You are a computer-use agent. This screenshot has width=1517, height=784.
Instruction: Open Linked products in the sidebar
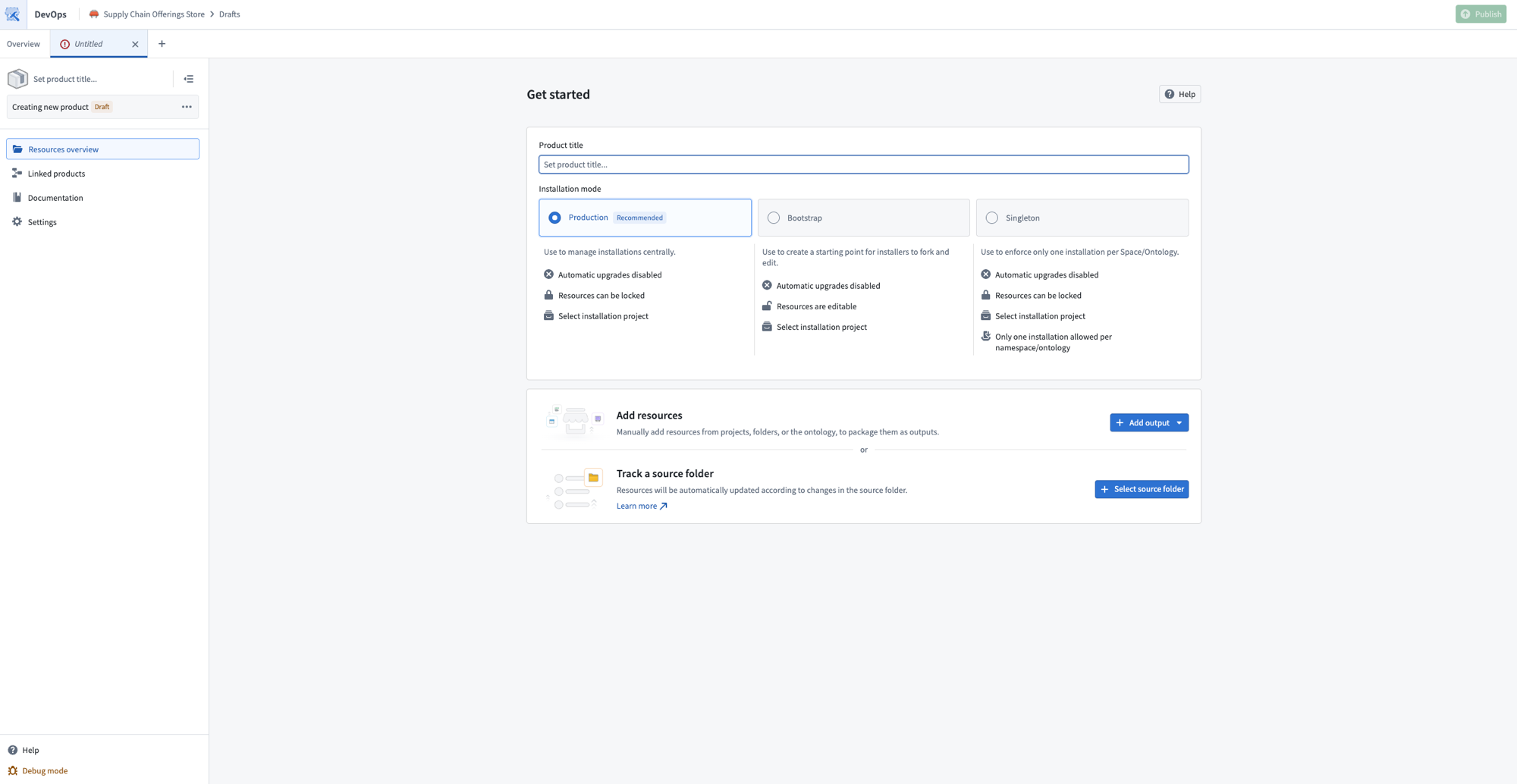point(102,174)
